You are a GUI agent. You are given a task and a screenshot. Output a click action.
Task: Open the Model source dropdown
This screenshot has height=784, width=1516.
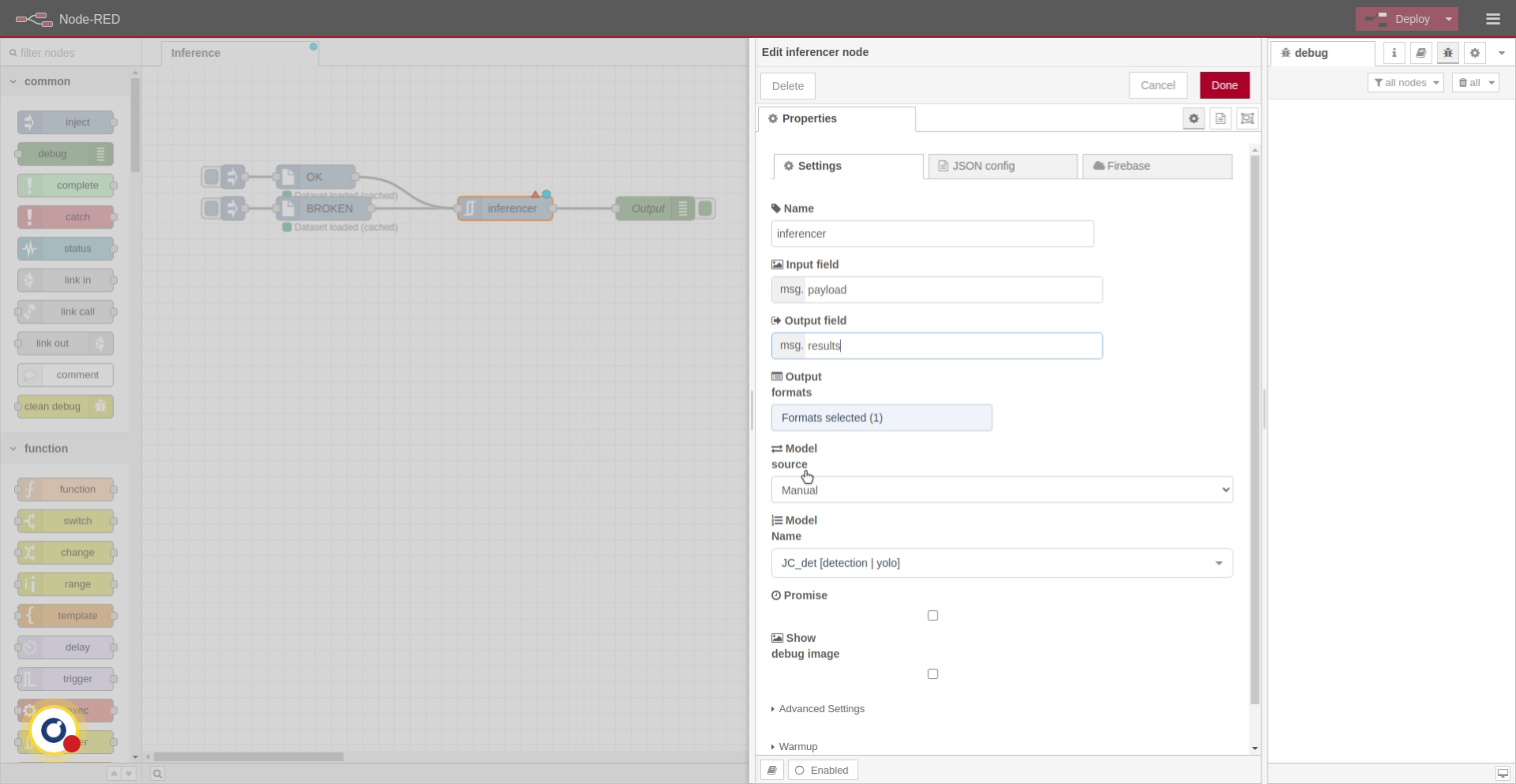[x=1001, y=490]
